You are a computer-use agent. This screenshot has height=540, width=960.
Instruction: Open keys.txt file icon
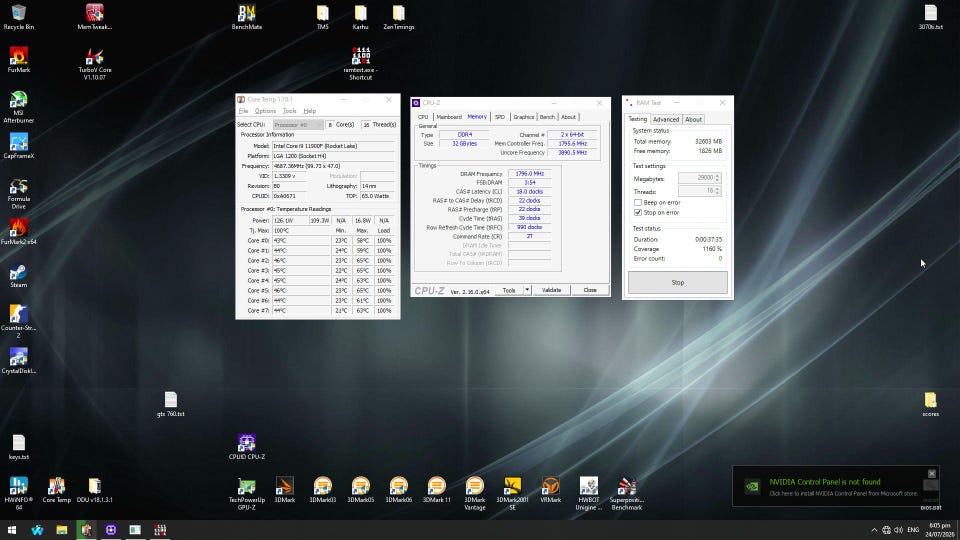coord(18,447)
